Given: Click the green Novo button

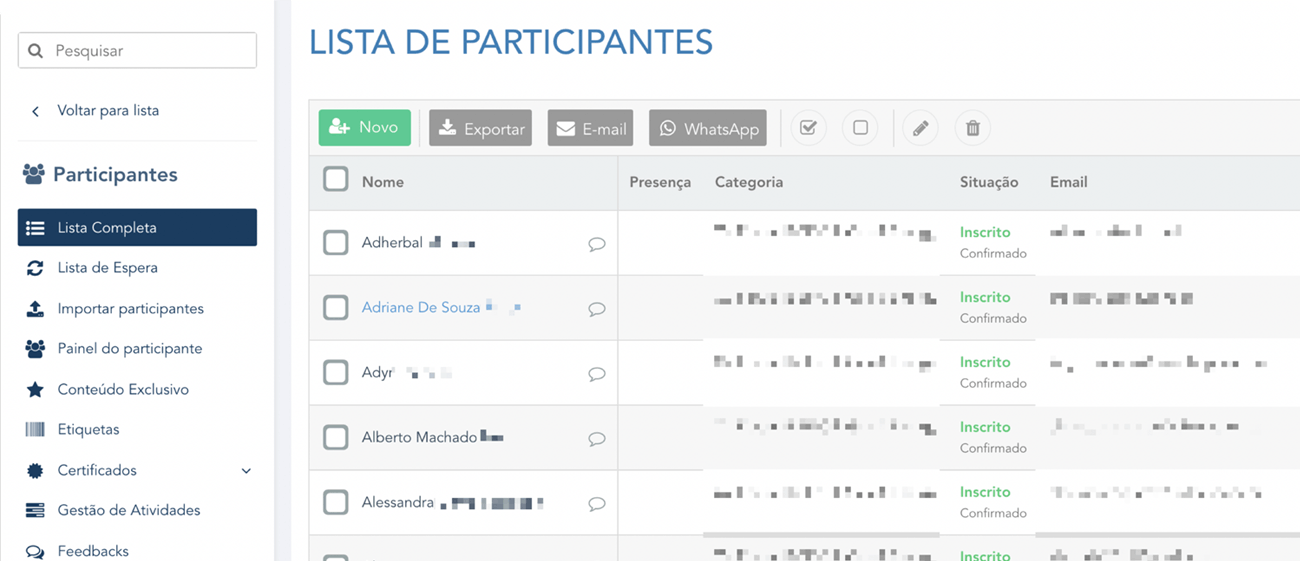Looking at the screenshot, I should pos(364,128).
